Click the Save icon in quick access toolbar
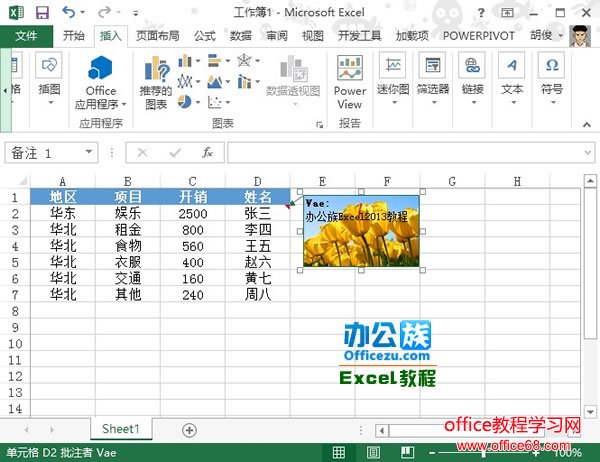600x462 pixels. [42, 13]
